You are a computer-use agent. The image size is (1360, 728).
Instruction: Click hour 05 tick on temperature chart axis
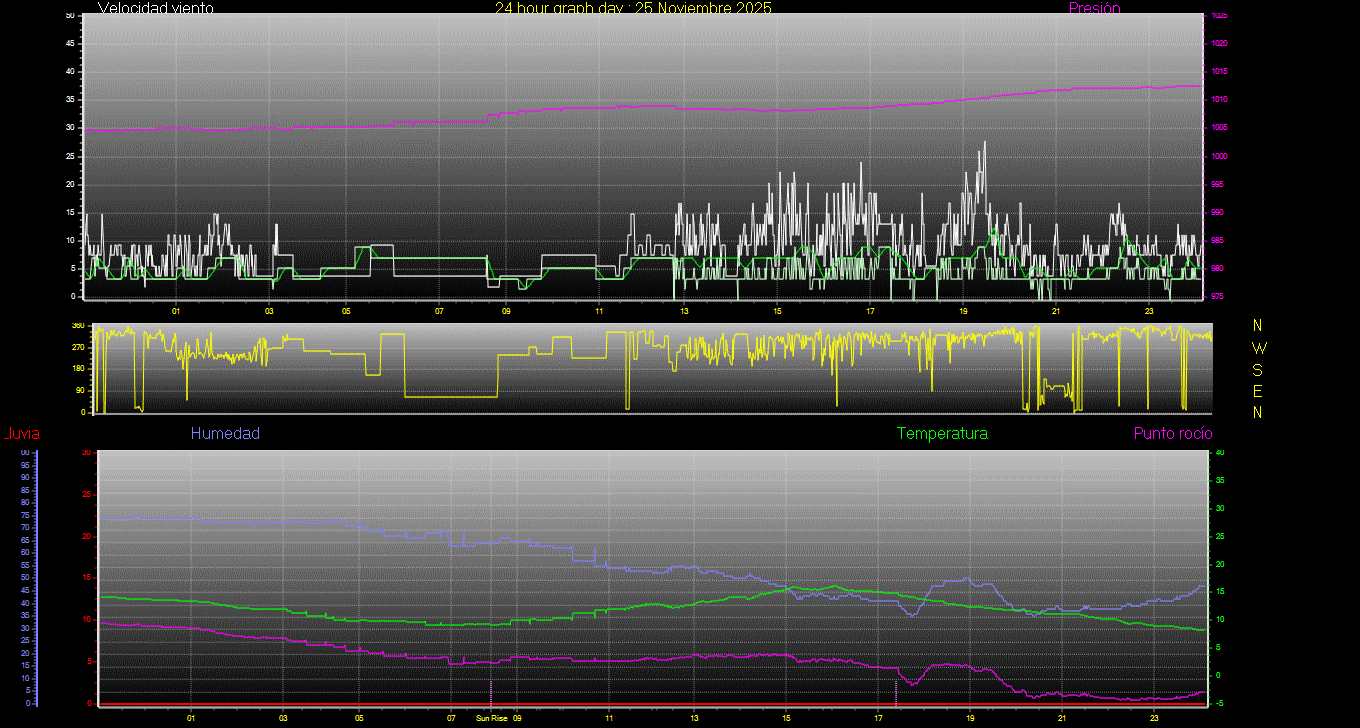[360, 718]
